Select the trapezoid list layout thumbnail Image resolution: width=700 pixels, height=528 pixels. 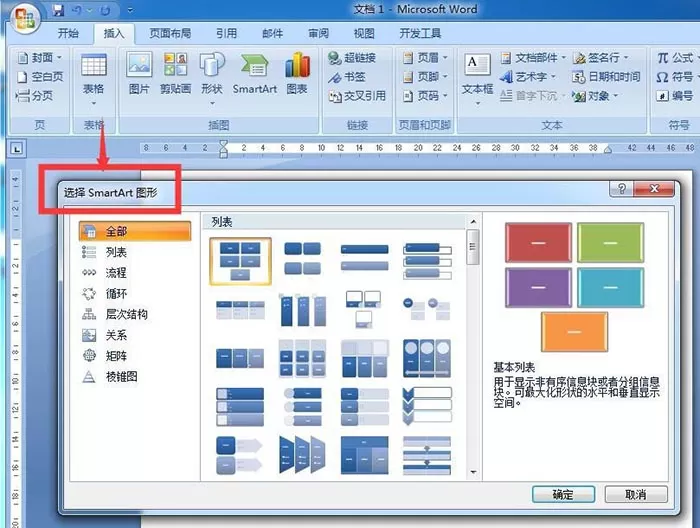302,455
